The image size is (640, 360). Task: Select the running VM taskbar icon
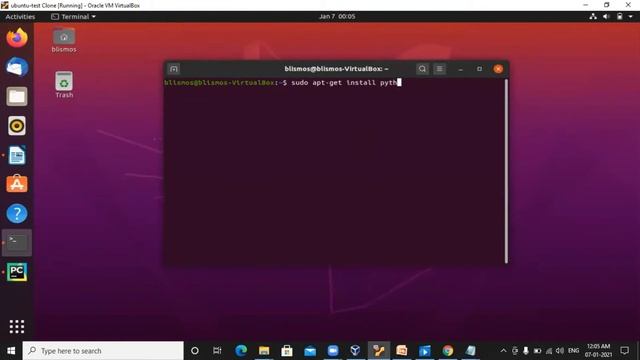click(x=379, y=351)
